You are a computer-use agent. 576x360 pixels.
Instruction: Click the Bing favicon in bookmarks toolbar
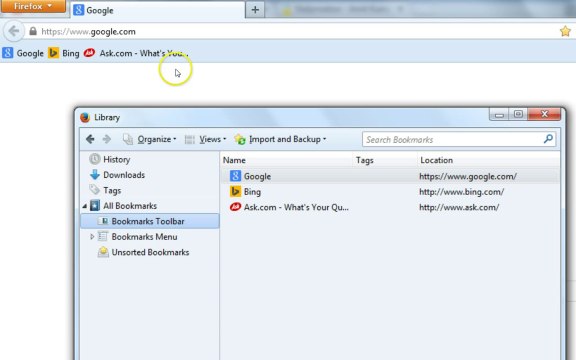[x=53, y=53]
